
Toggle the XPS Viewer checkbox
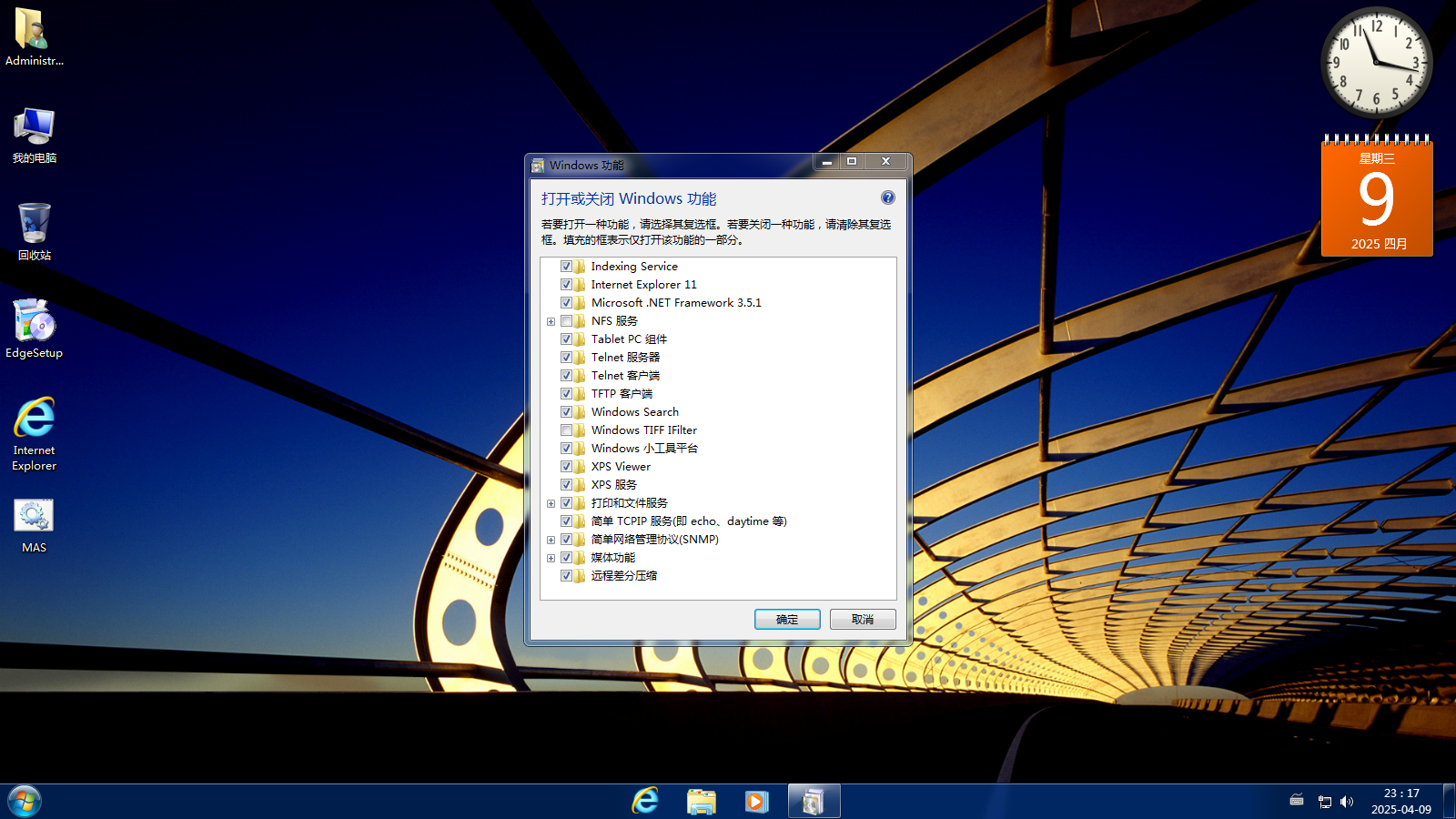click(566, 467)
